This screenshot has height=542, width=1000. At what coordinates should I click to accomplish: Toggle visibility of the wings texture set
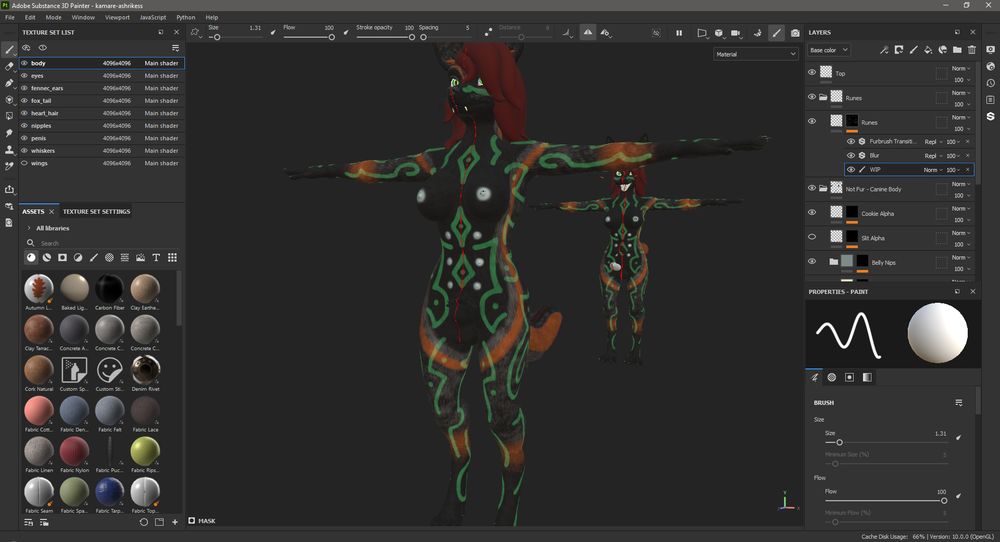coord(25,163)
